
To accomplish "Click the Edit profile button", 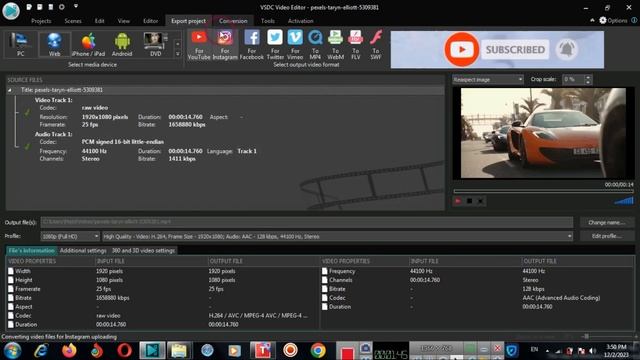I will point(607,236).
